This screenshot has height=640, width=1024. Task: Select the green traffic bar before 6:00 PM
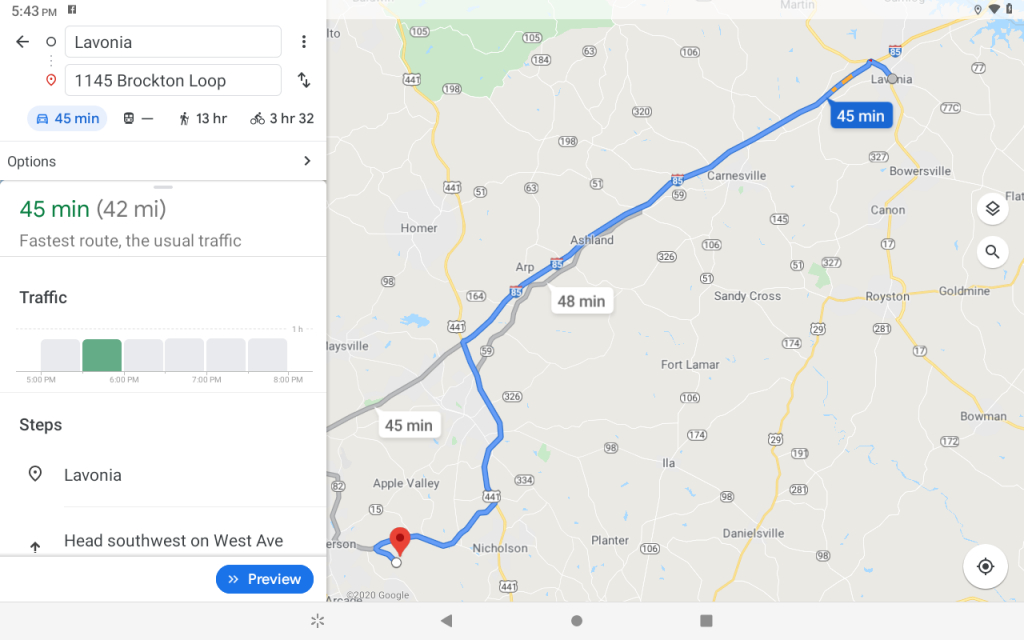pos(102,355)
